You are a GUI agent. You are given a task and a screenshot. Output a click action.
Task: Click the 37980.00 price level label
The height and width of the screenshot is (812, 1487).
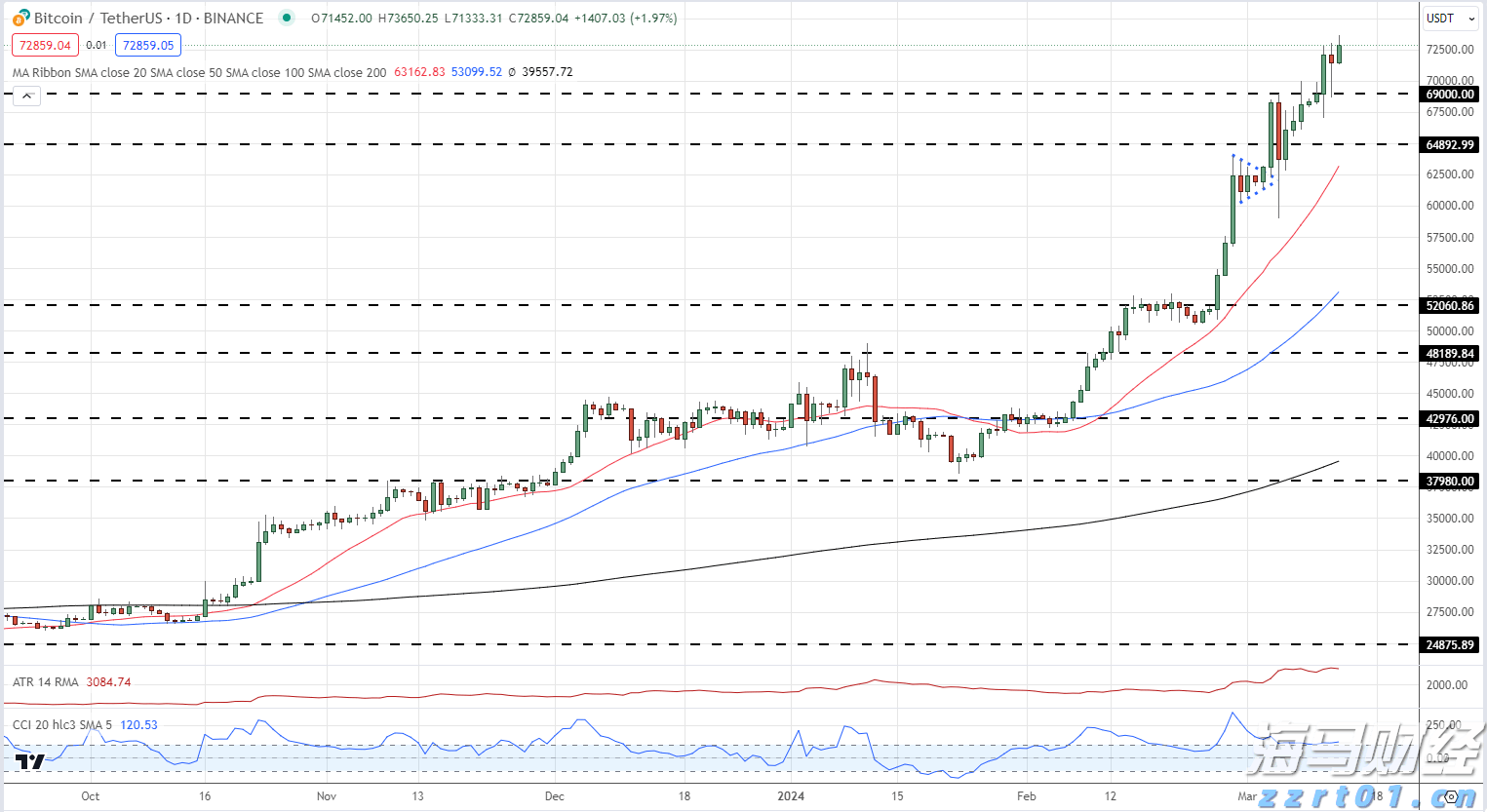pyautogui.click(x=1449, y=482)
